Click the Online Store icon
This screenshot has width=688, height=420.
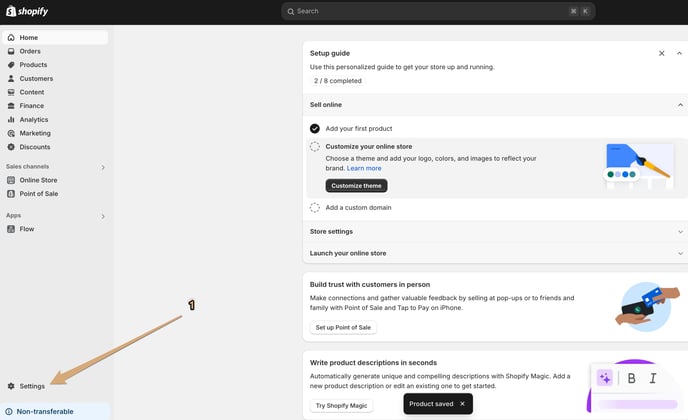[11, 180]
